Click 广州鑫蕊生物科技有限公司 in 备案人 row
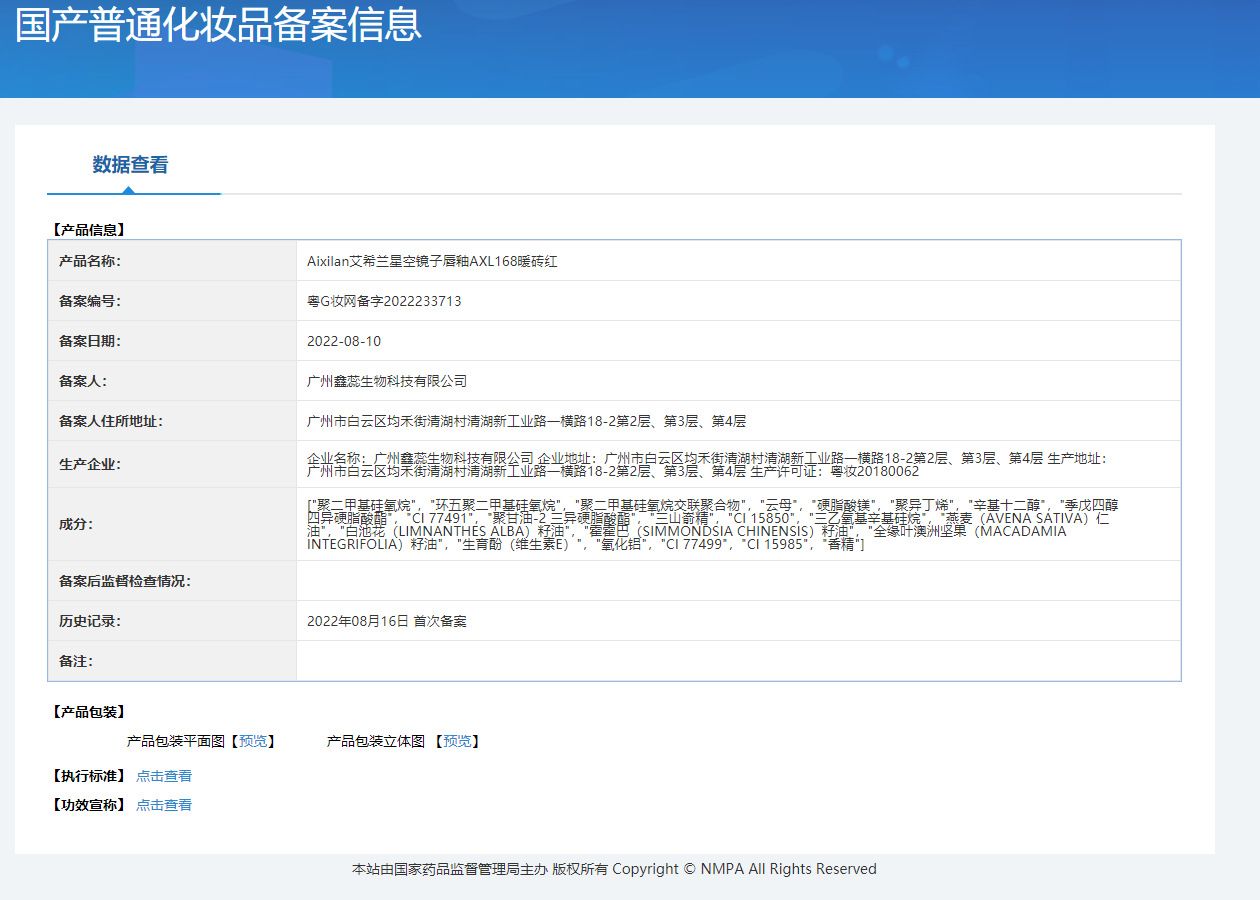 point(387,381)
